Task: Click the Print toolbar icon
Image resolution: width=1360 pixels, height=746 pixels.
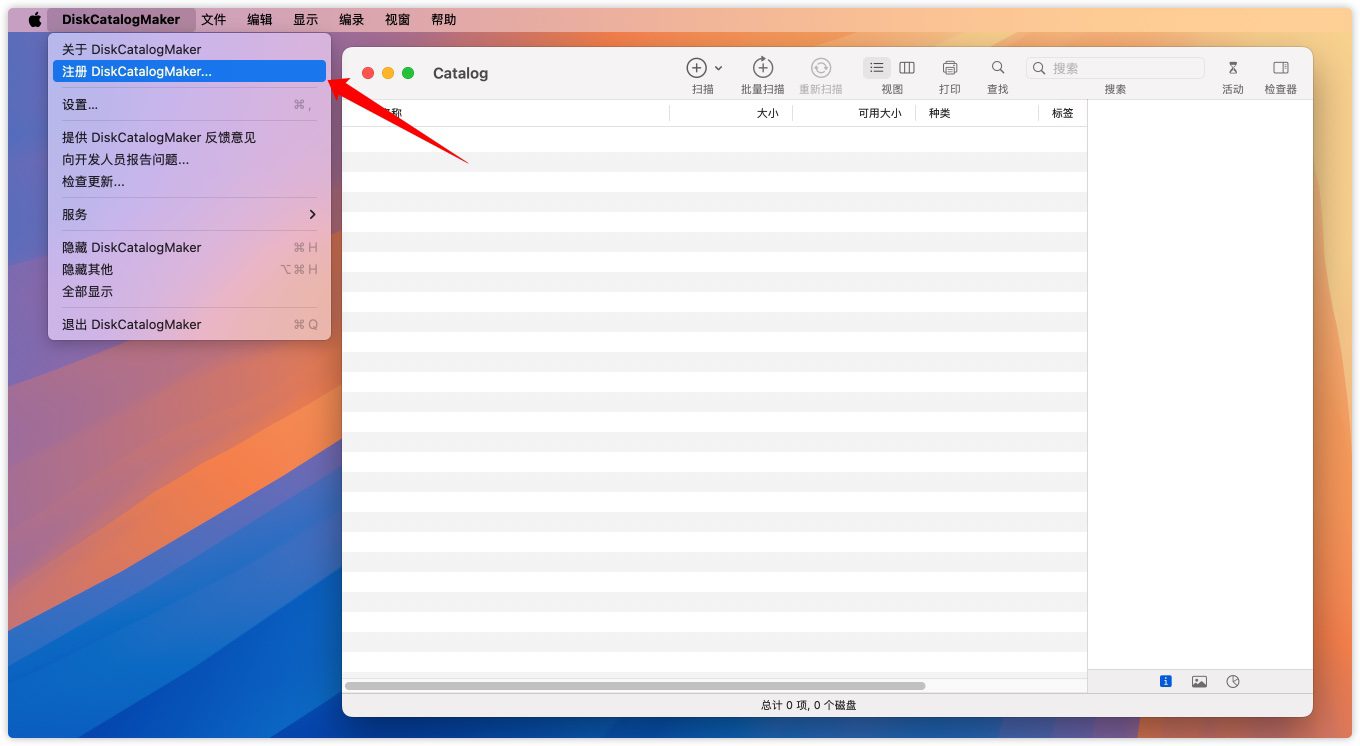Action: 949,68
